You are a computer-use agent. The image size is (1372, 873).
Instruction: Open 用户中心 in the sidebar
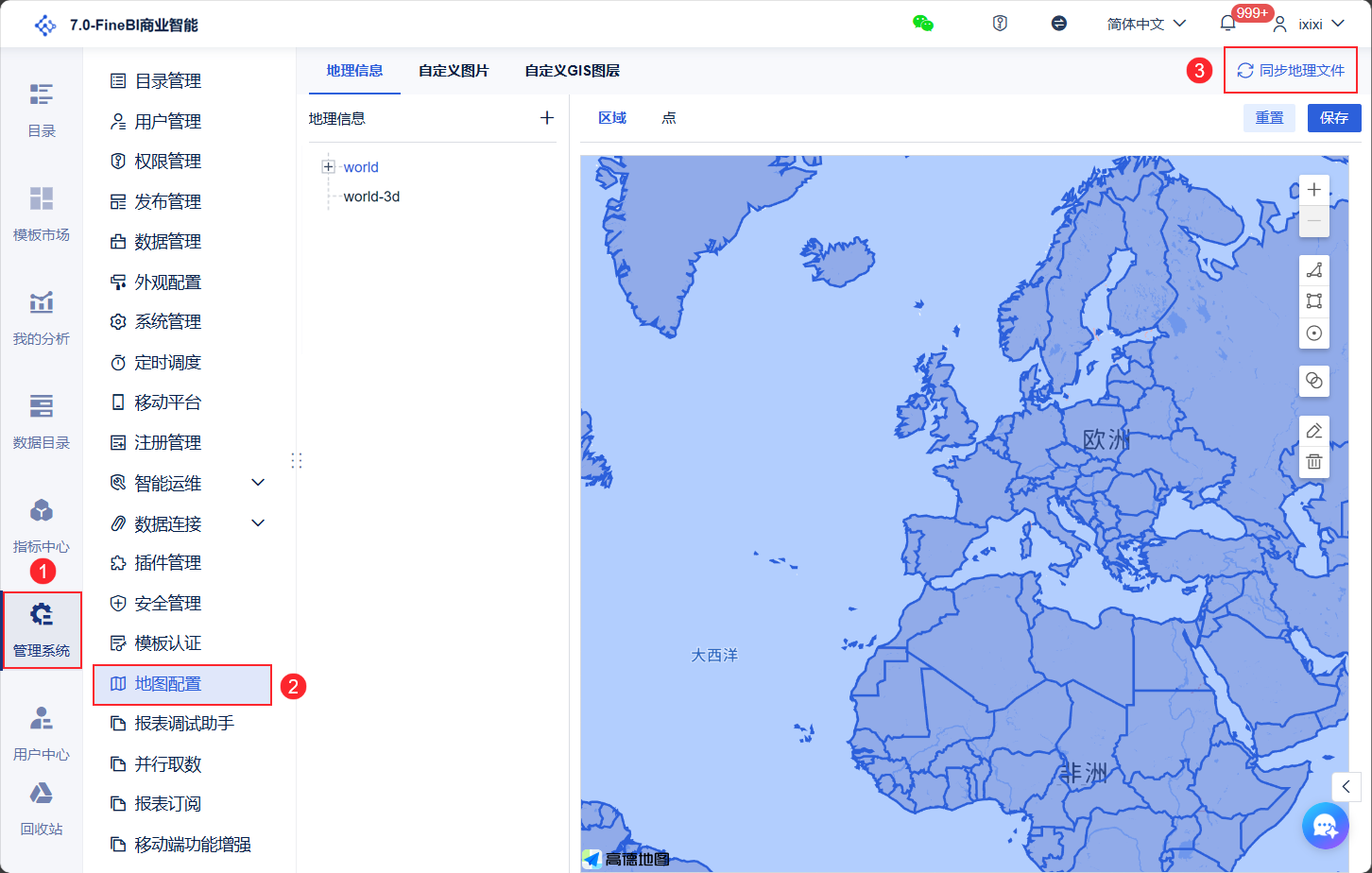point(42,734)
